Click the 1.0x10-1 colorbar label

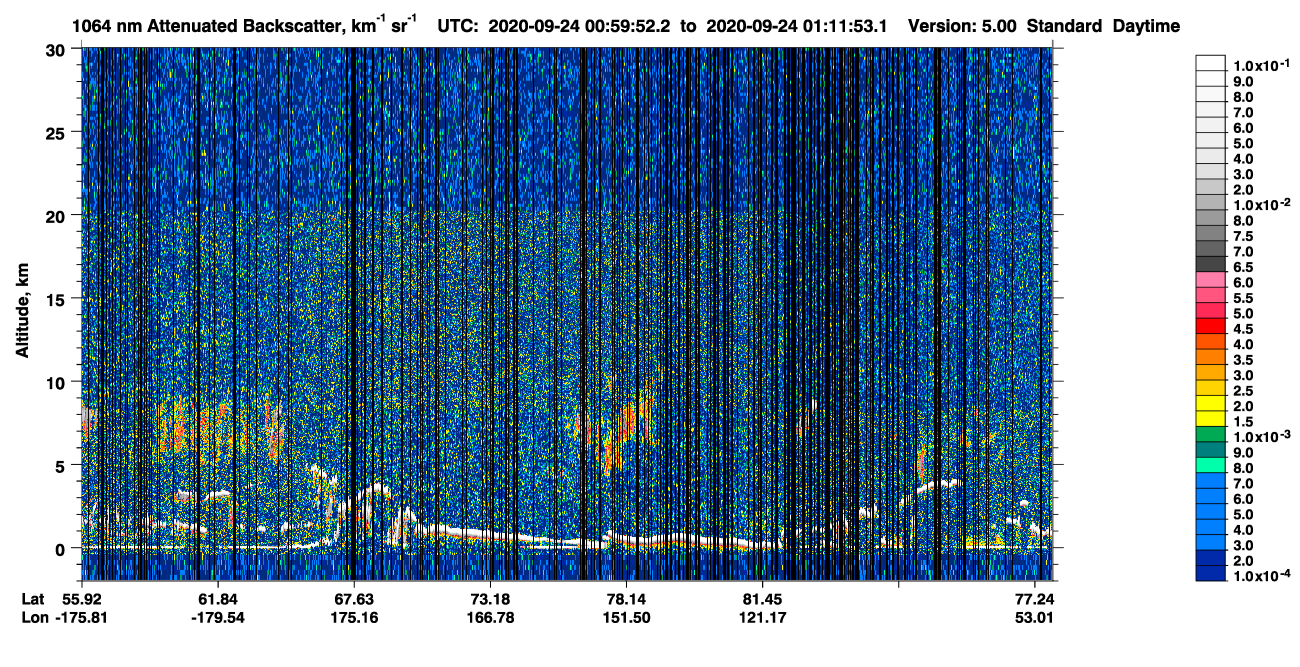[x=1263, y=65]
